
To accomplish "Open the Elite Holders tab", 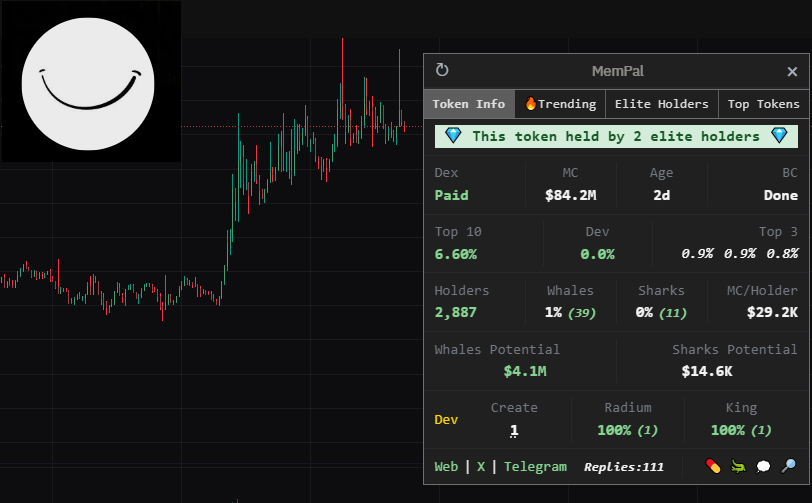I will [661, 104].
